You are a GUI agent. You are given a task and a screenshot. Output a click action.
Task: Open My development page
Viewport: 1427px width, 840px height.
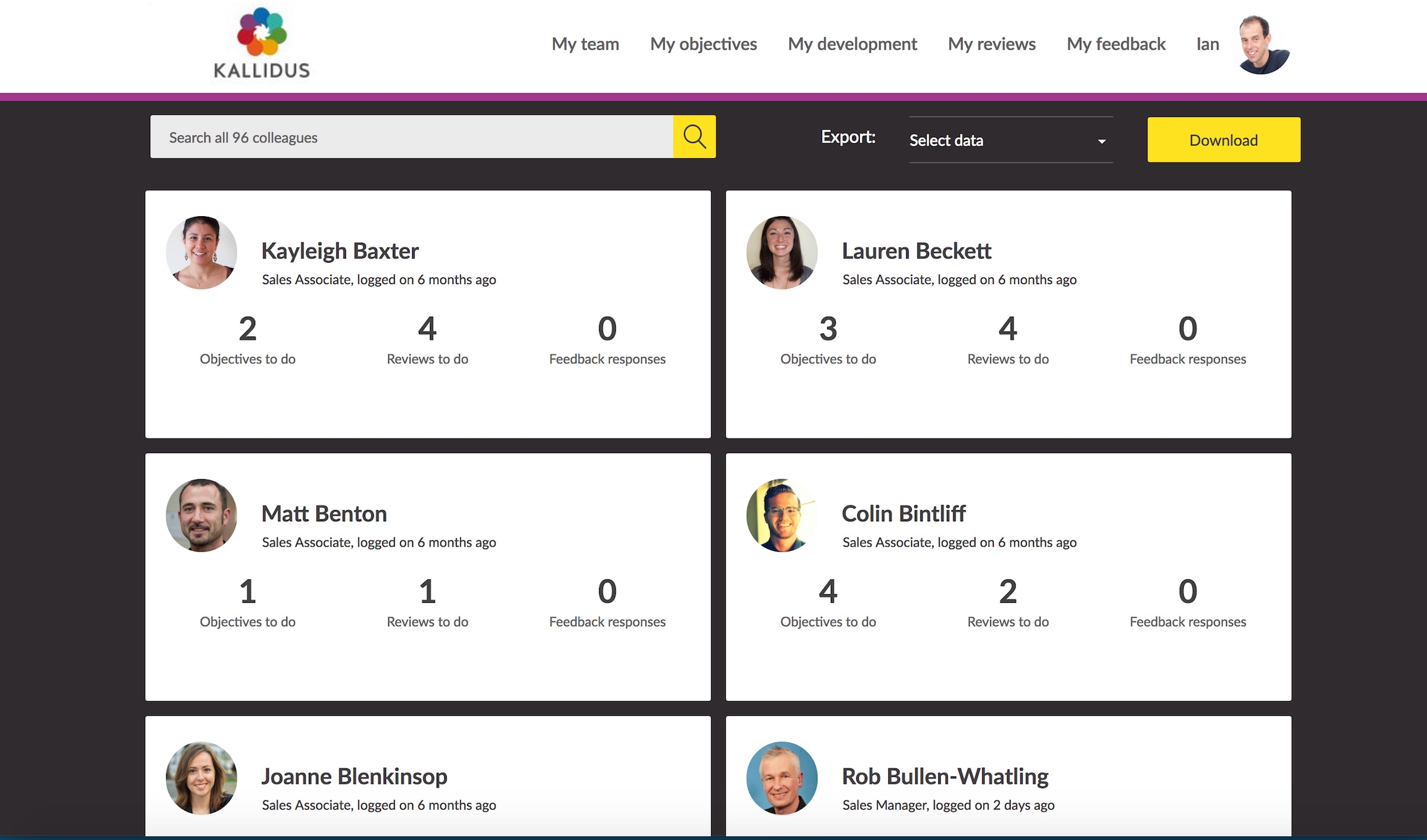point(852,44)
